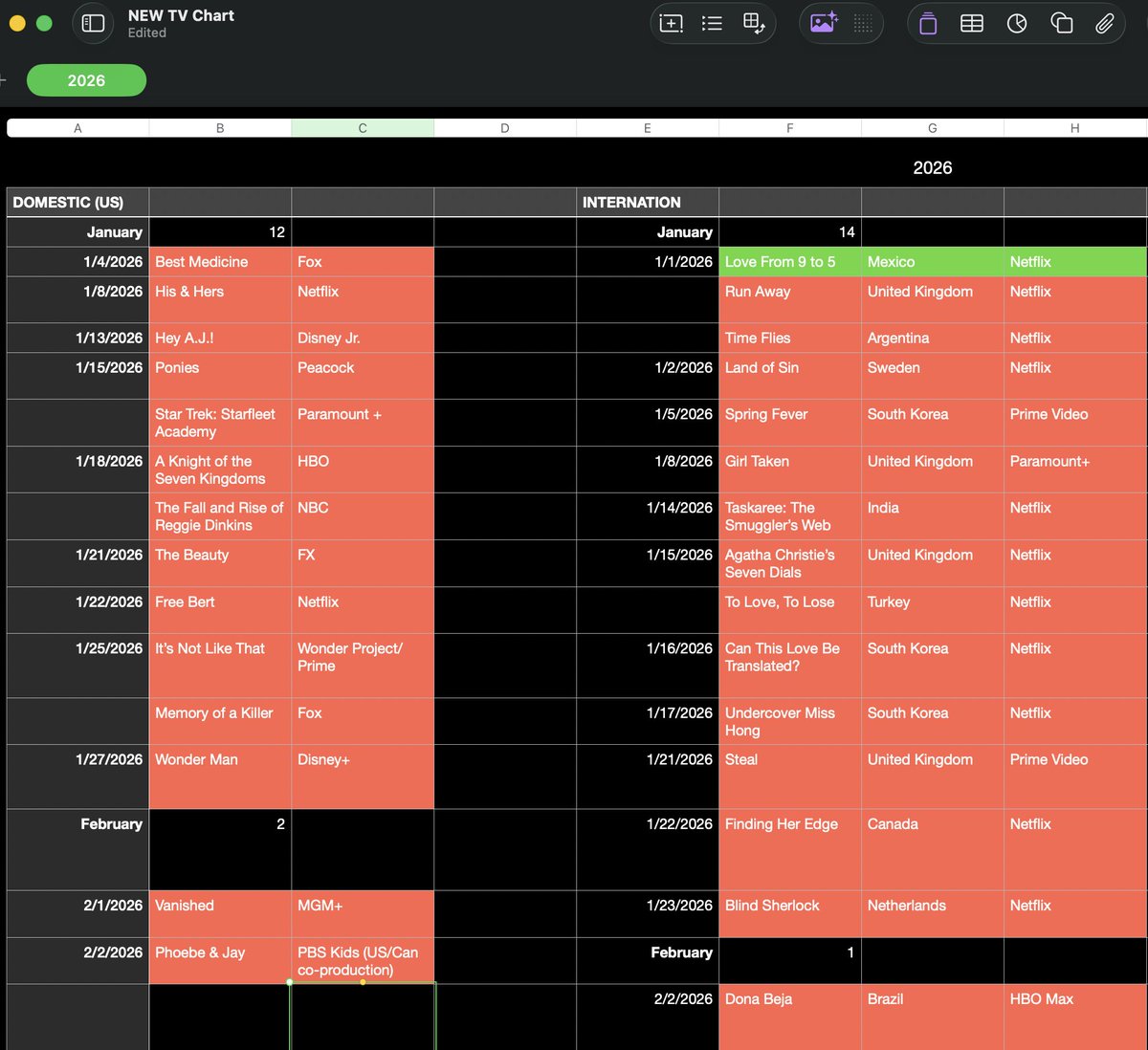The width and height of the screenshot is (1148, 1050).
Task: Select the NBC cell
Action: point(363,516)
